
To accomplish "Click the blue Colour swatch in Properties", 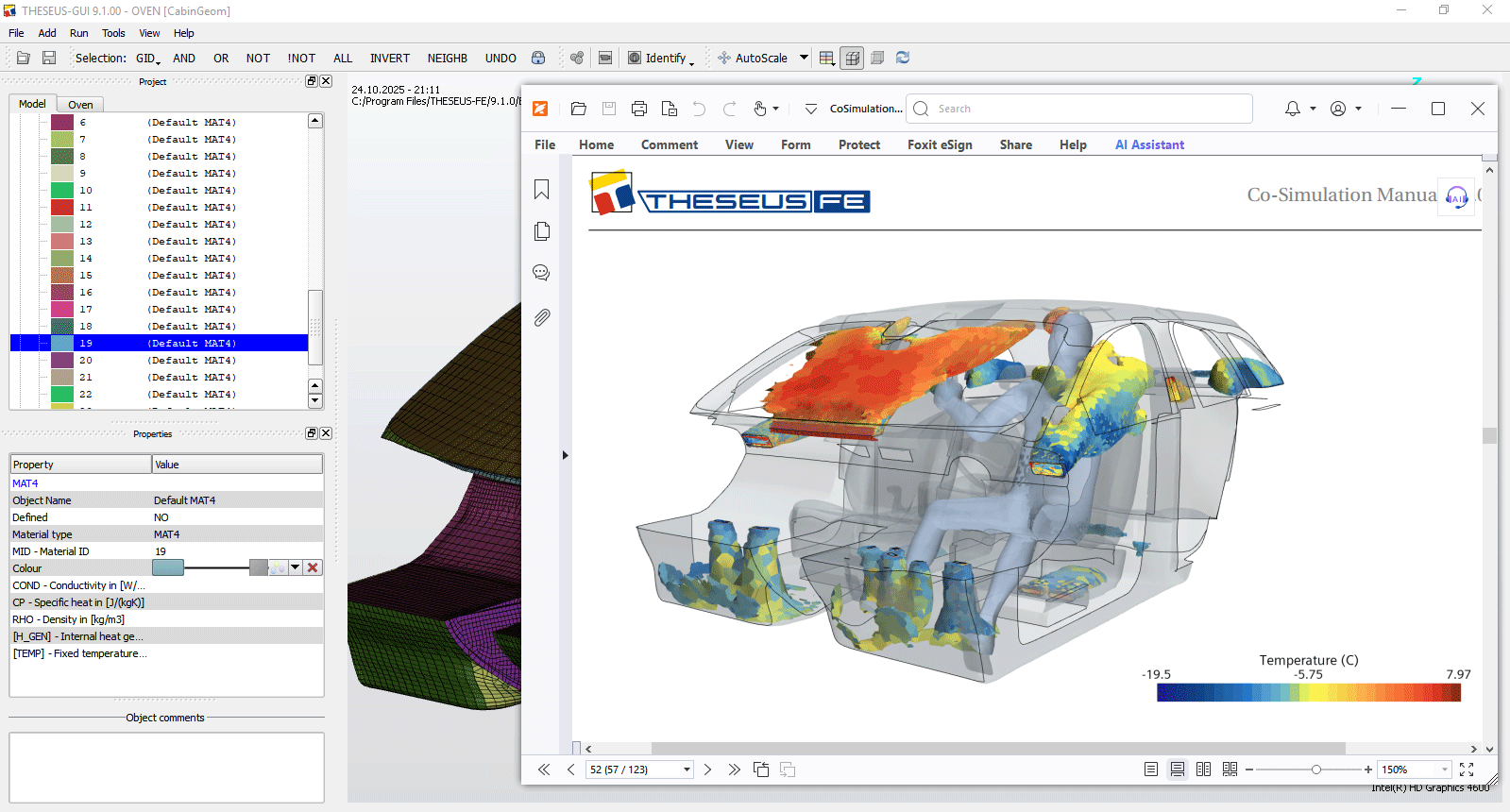I will pyautogui.click(x=168, y=567).
